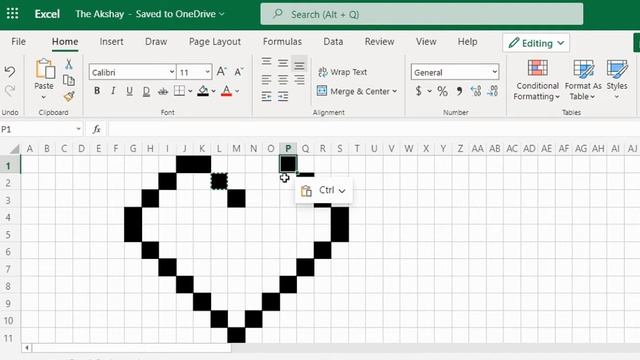Click the Increase Indent icon

pos(283,96)
